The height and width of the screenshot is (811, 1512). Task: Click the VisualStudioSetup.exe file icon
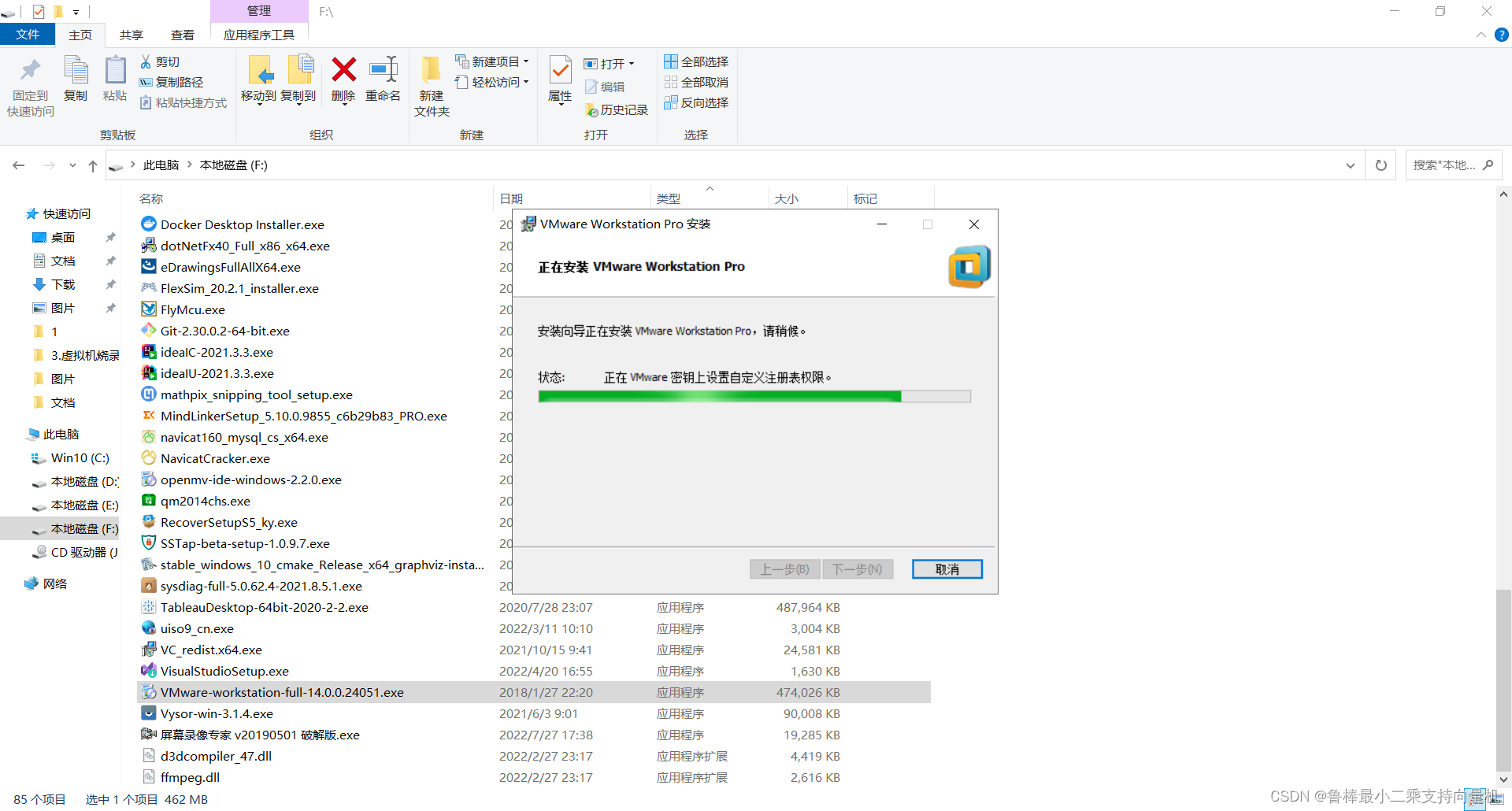pos(149,671)
